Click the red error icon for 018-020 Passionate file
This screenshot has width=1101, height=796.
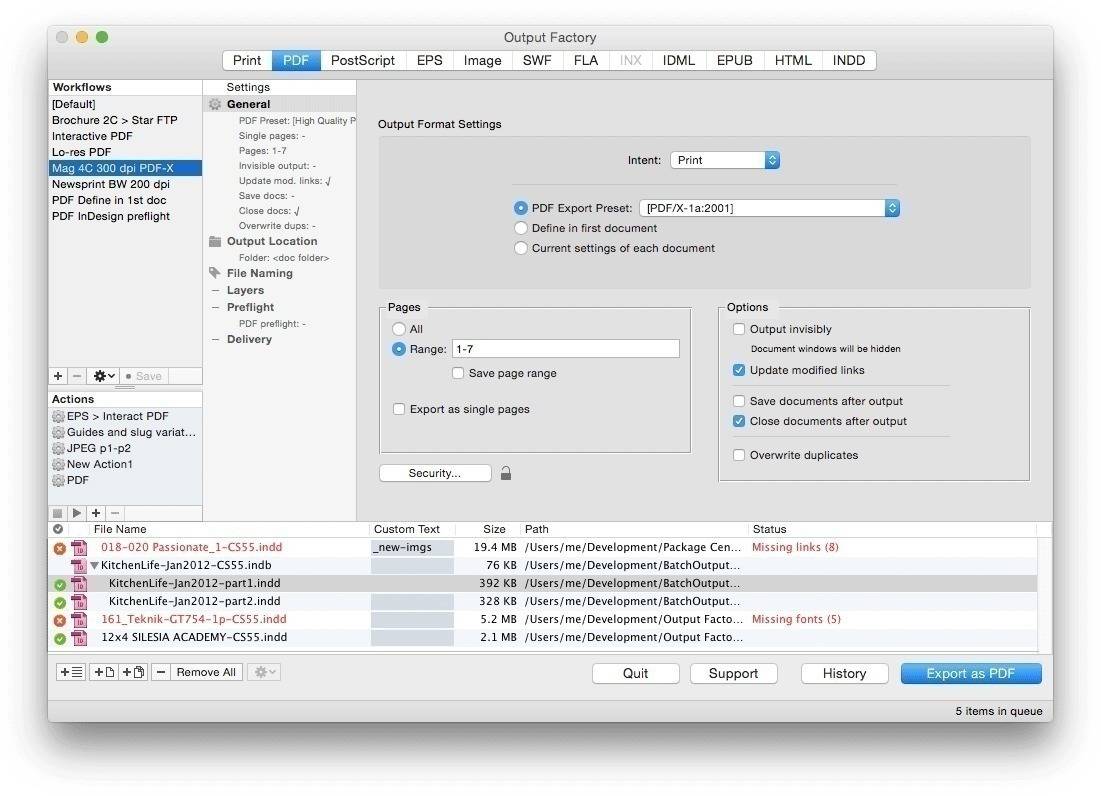[59, 548]
